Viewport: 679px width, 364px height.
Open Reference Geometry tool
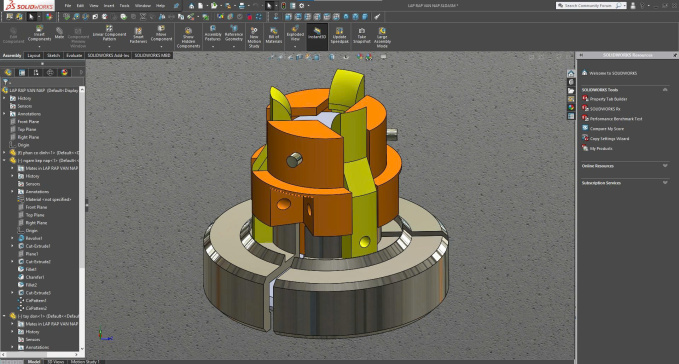234,34
